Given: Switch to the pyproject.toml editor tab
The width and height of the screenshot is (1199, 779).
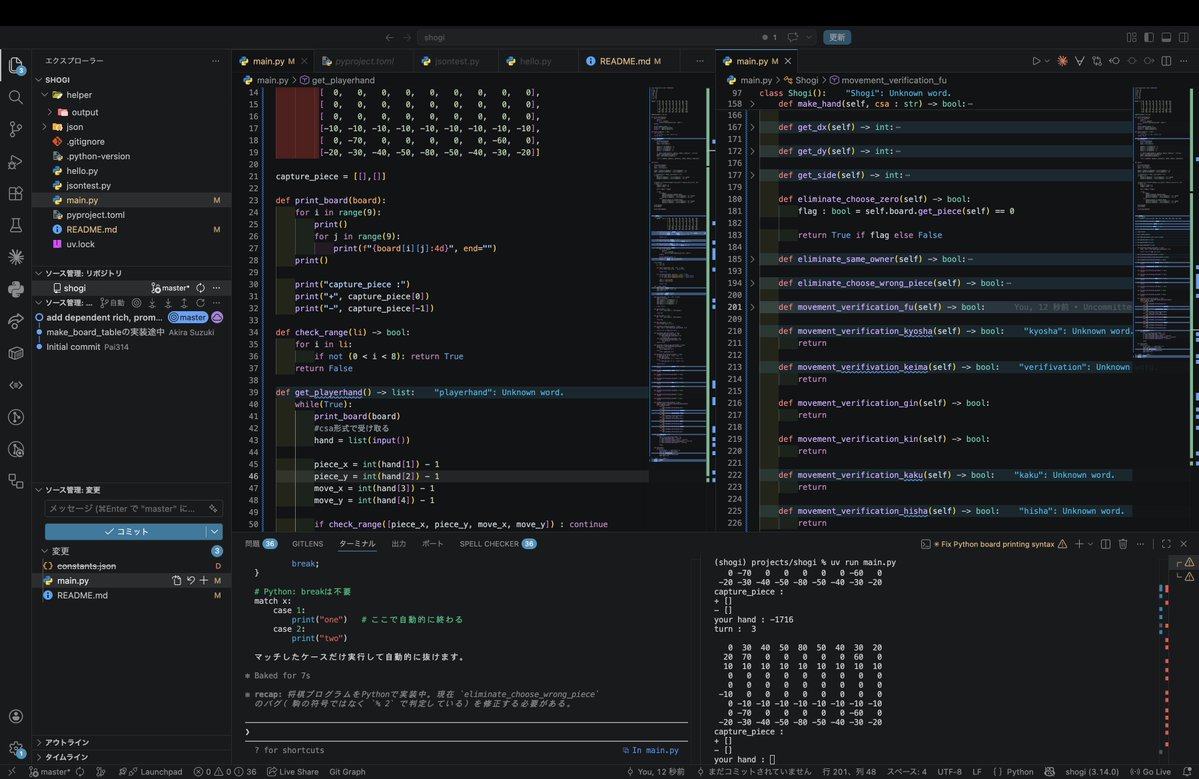Looking at the screenshot, I should coord(365,61).
